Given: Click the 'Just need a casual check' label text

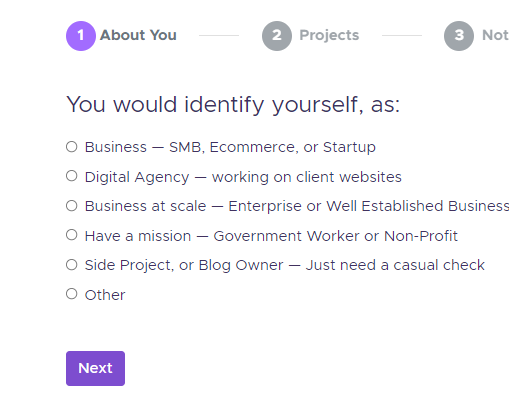Looking at the screenshot, I should pos(395,265).
